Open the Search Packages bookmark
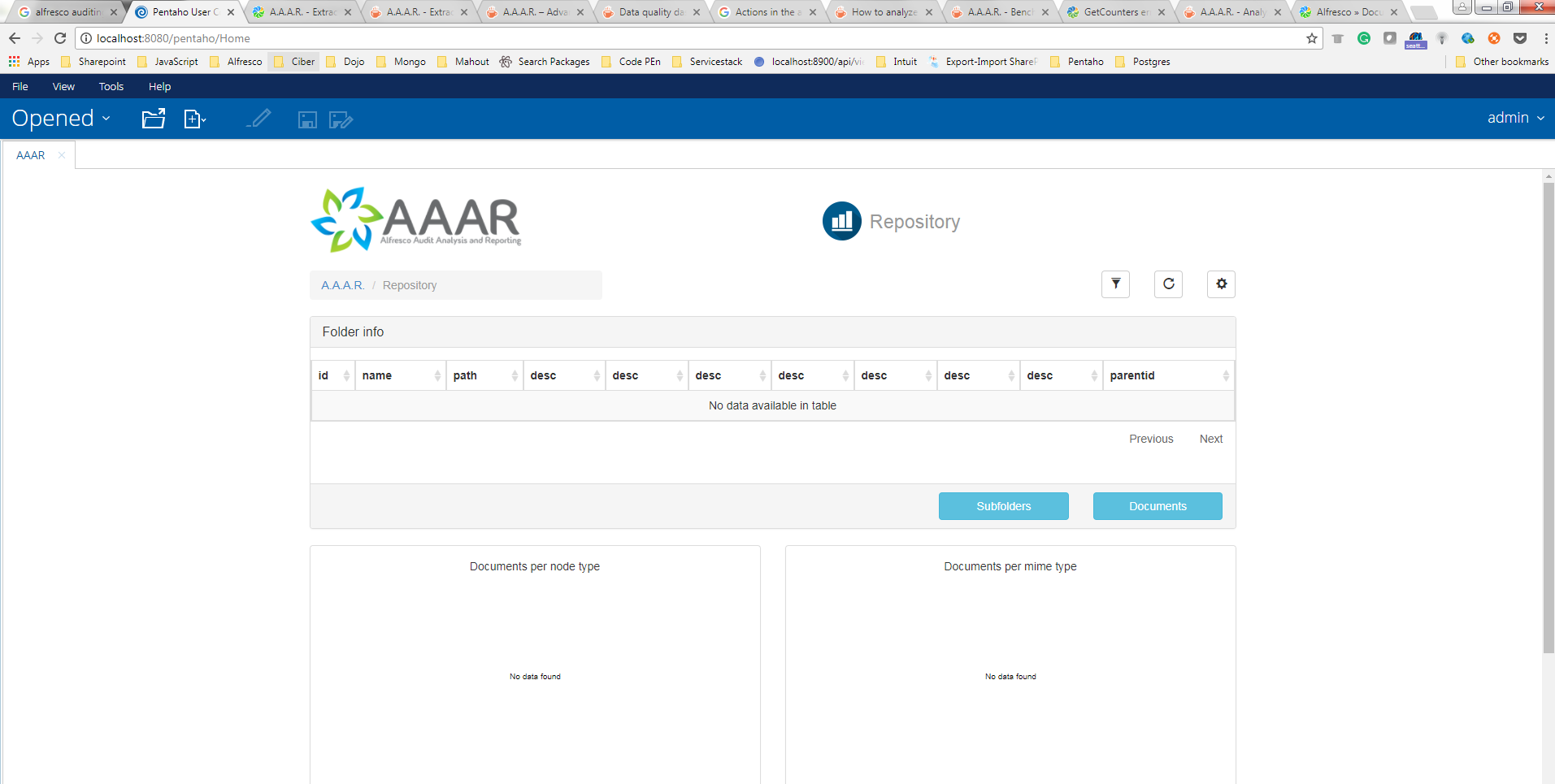 [545, 62]
